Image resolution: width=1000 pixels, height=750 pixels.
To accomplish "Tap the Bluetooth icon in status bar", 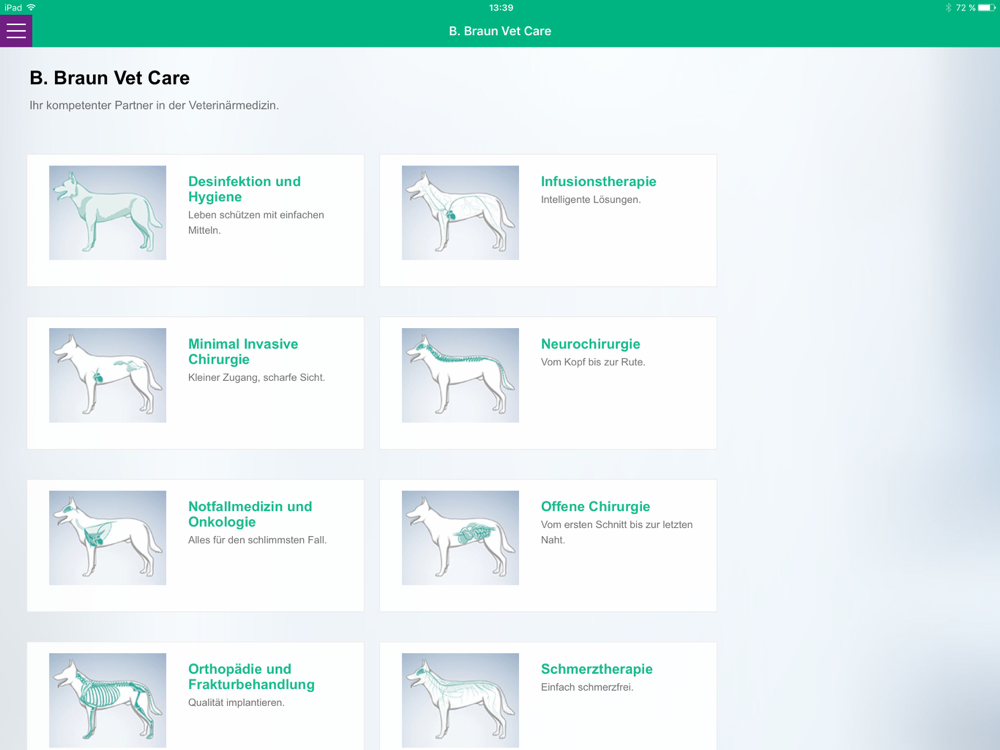I will [x=948, y=8].
